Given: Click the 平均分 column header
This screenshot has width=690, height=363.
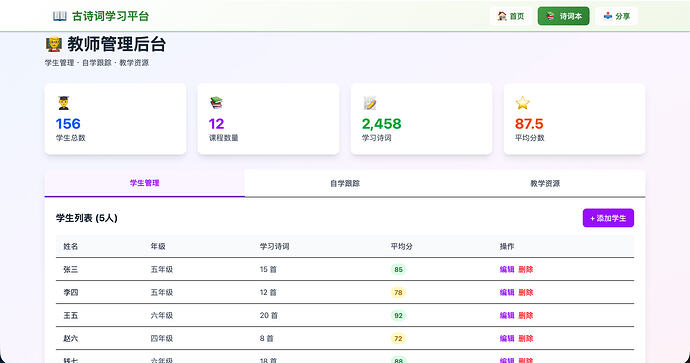Looking at the screenshot, I should click(x=401, y=246).
